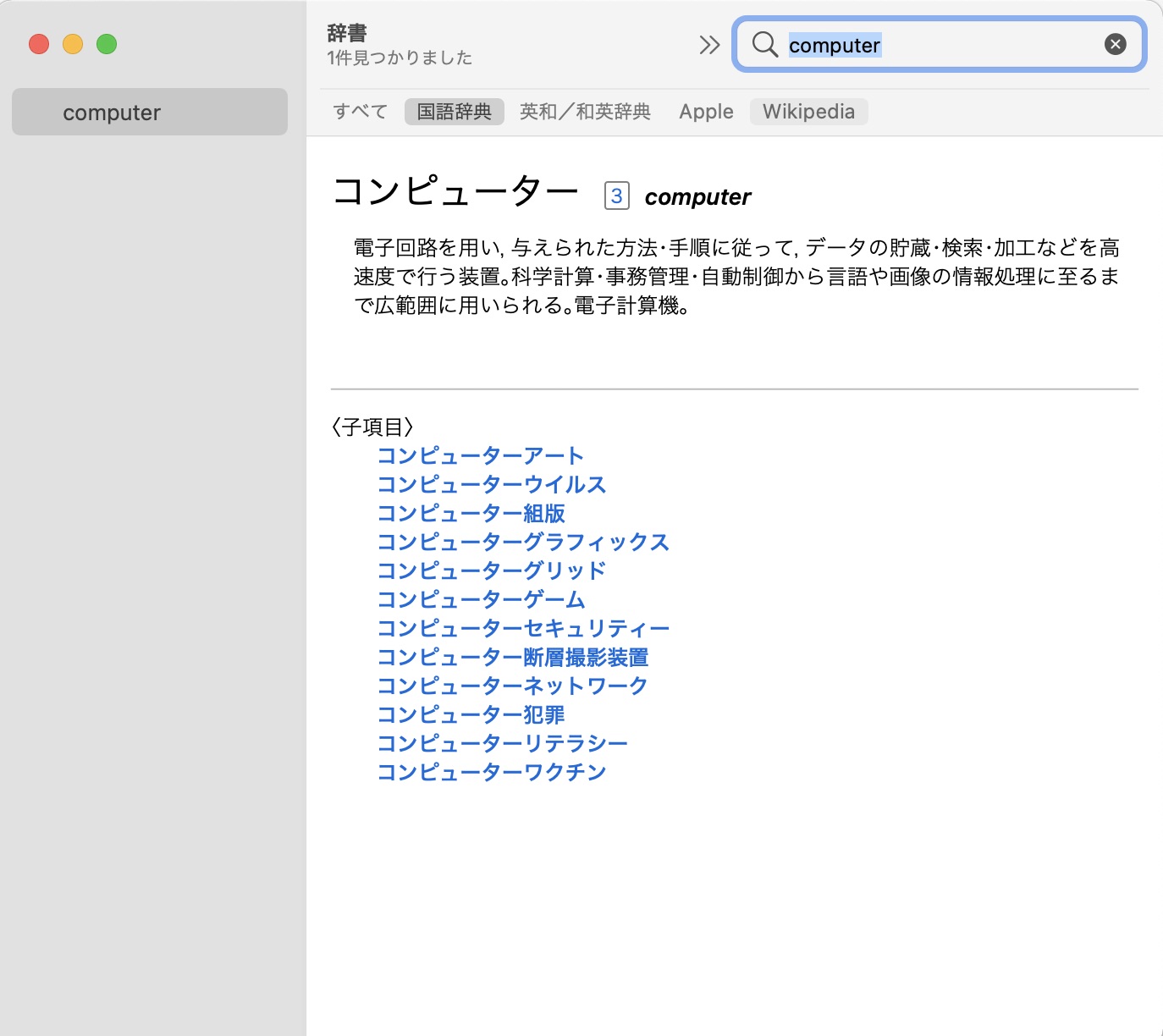Screen dimensions: 1163x1036
Task: Zoom the window with the green button
Action: tap(107, 44)
